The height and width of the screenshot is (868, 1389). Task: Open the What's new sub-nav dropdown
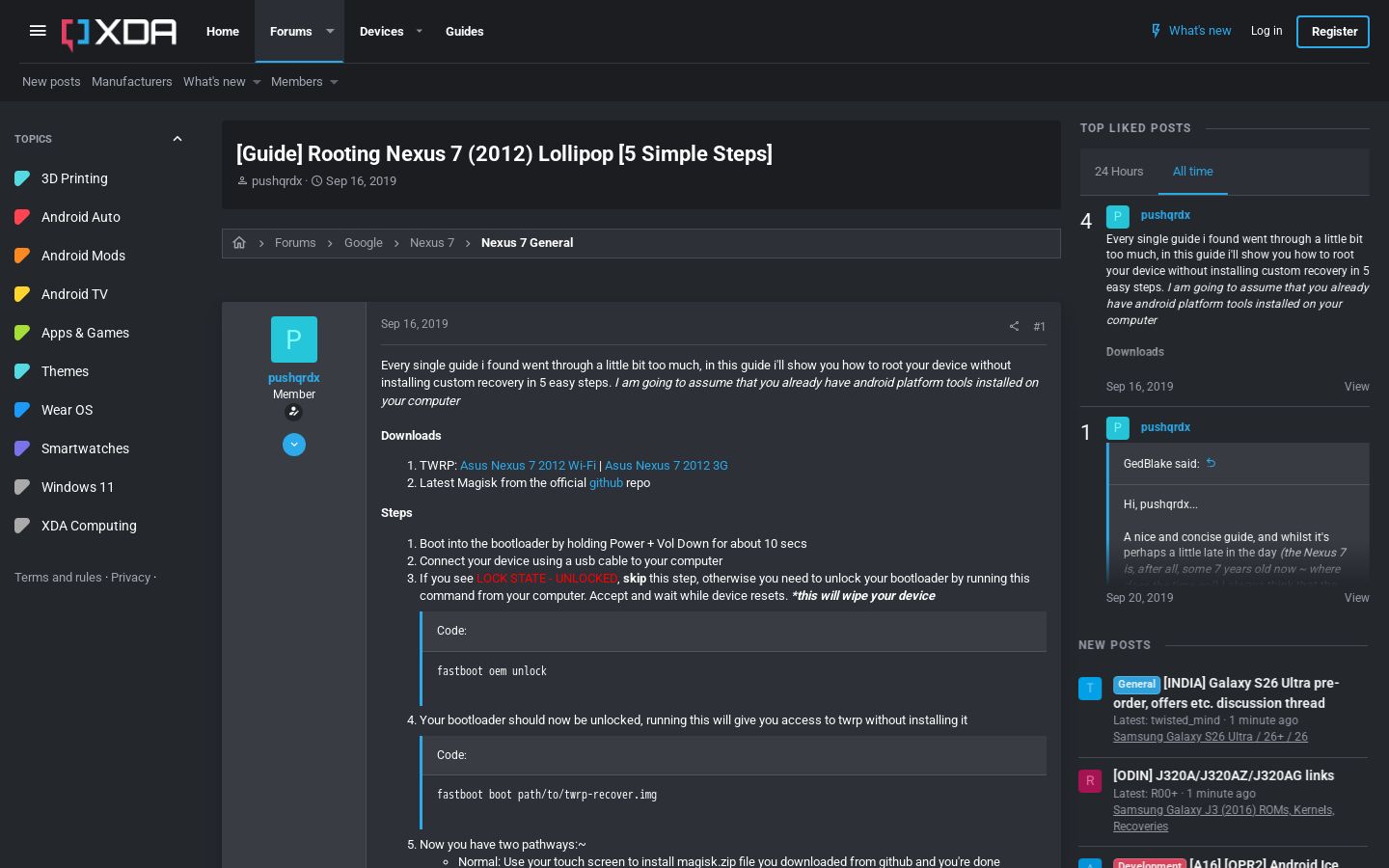(257, 82)
